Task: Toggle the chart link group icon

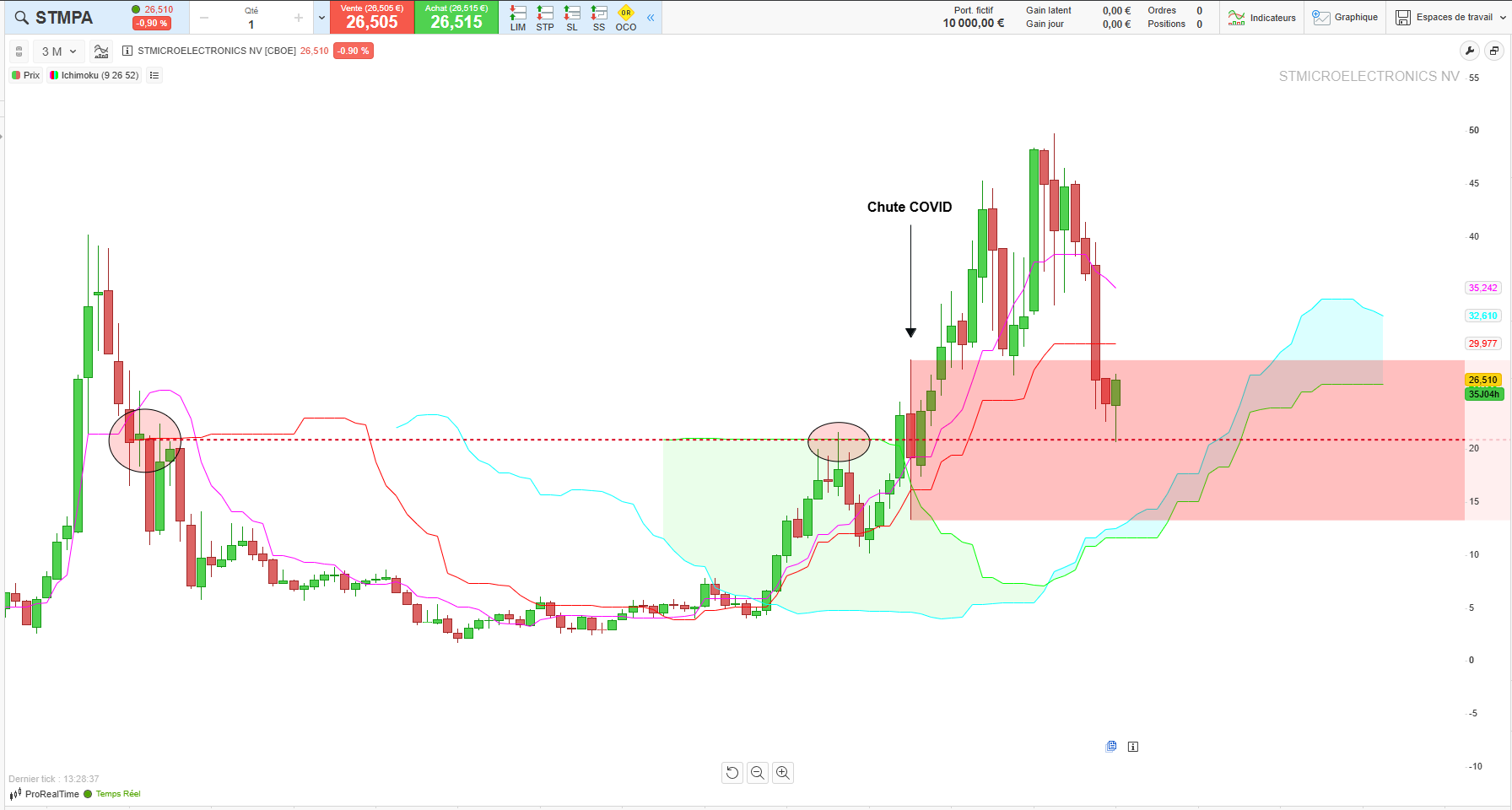Action: coord(19,51)
